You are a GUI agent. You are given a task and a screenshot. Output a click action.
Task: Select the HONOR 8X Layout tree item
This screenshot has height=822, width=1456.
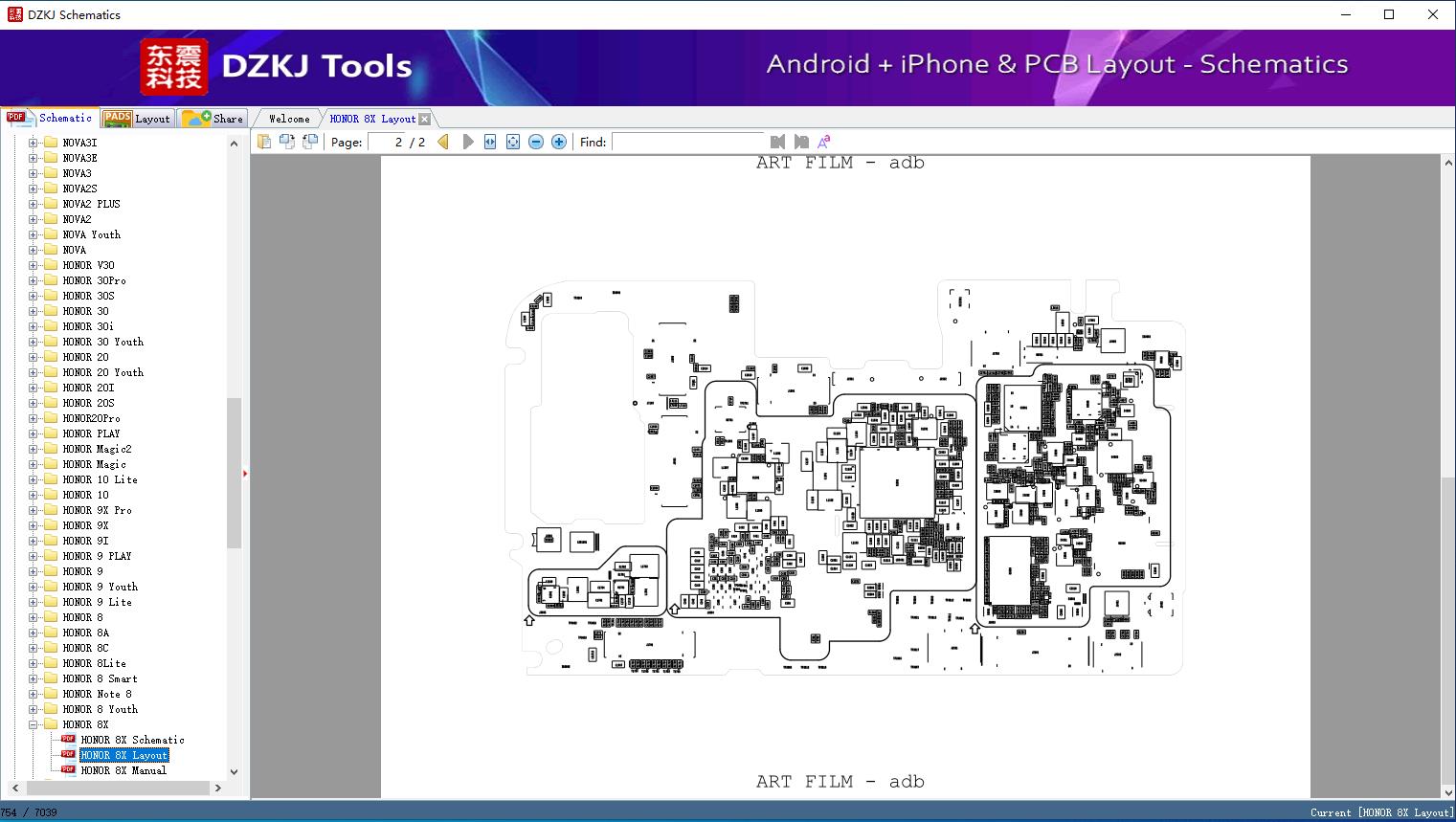coord(123,755)
